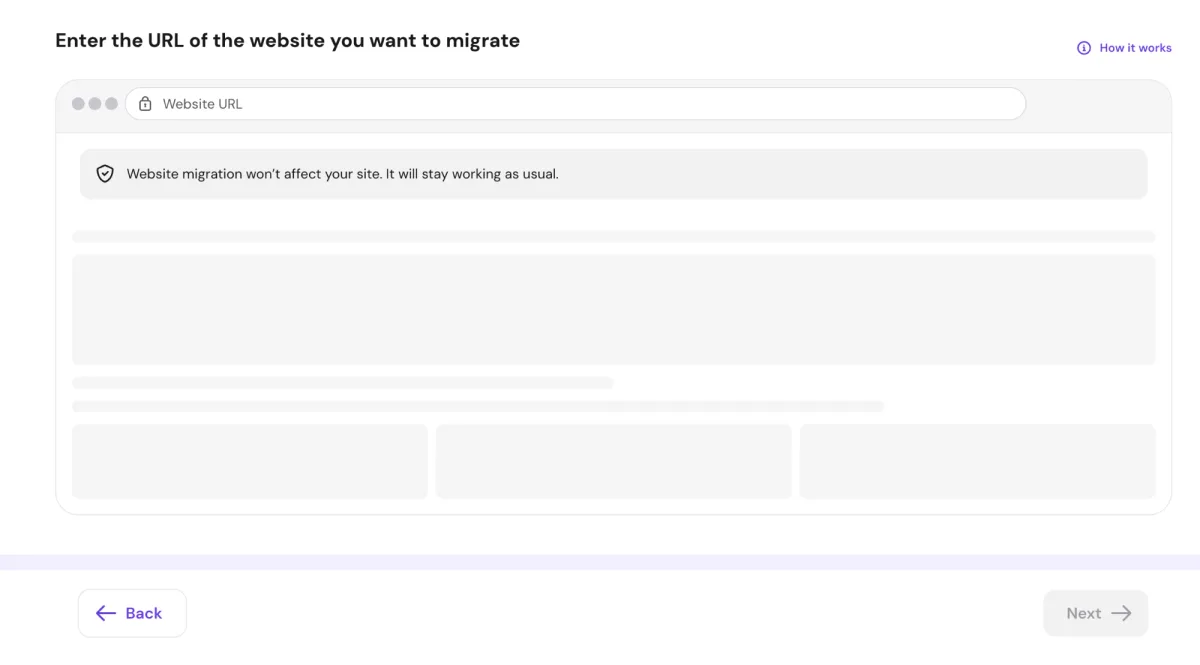The width and height of the screenshot is (1200, 665).
Task: Click the info icon beside How it works
Action: tap(1084, 48)
